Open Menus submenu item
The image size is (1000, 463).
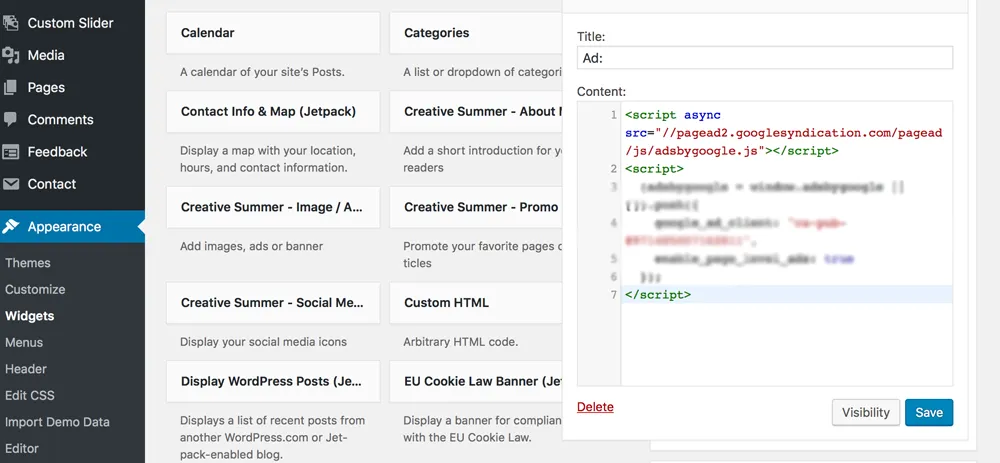pyautogui.click(x=24, y=342)
